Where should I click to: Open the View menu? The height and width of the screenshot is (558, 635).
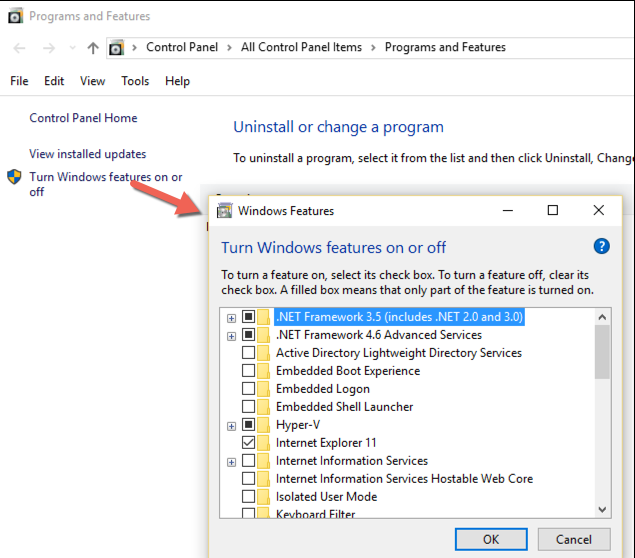pos(92,81)
